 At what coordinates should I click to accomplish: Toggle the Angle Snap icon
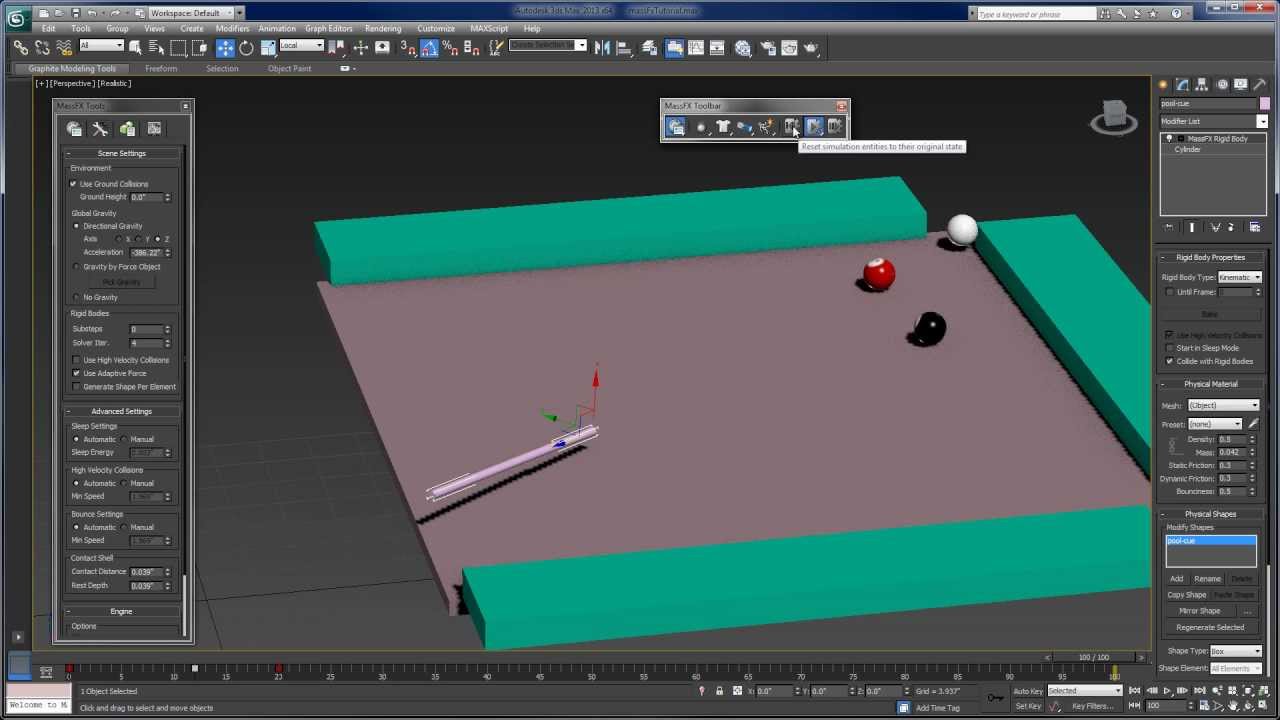coord(429,47)
